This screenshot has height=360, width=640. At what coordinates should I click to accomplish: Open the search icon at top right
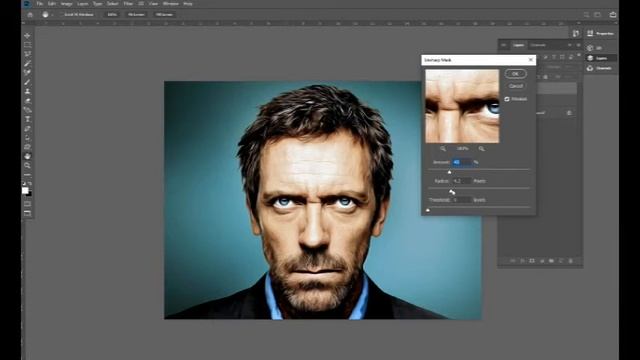point(586,15)
